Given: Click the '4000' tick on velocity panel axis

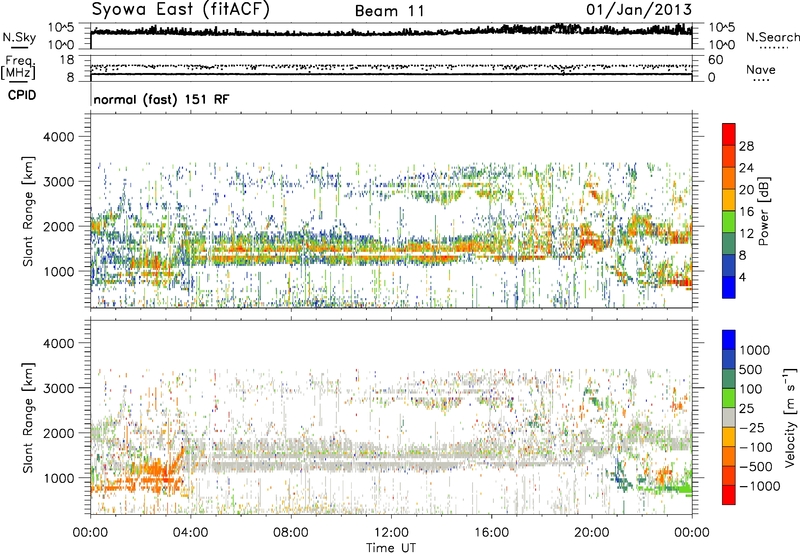Looking at the screenshot, I should (x=59, y=343).
